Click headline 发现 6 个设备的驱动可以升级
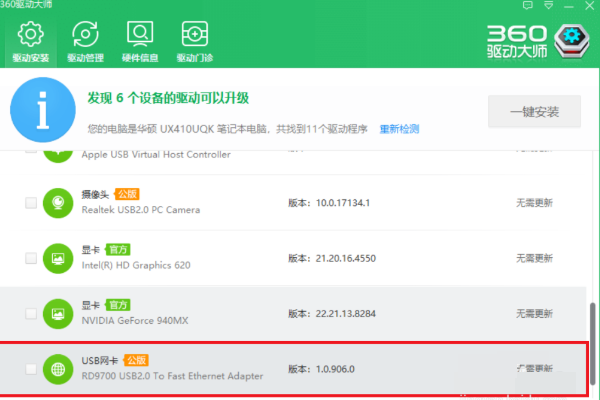The width and height of the screenshot is (600, 400). 168,98
